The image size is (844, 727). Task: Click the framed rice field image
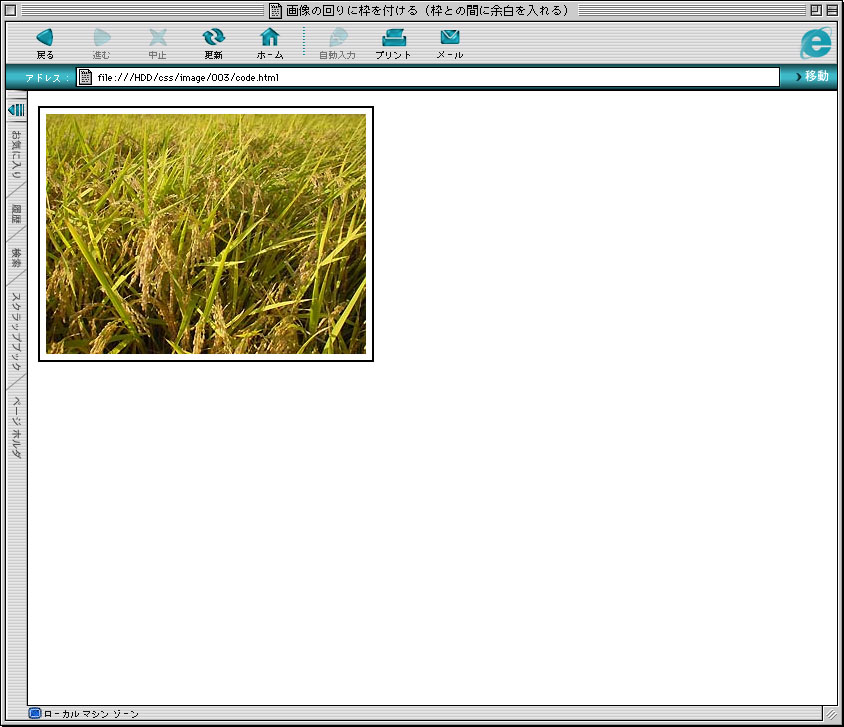tap(206, 234)
